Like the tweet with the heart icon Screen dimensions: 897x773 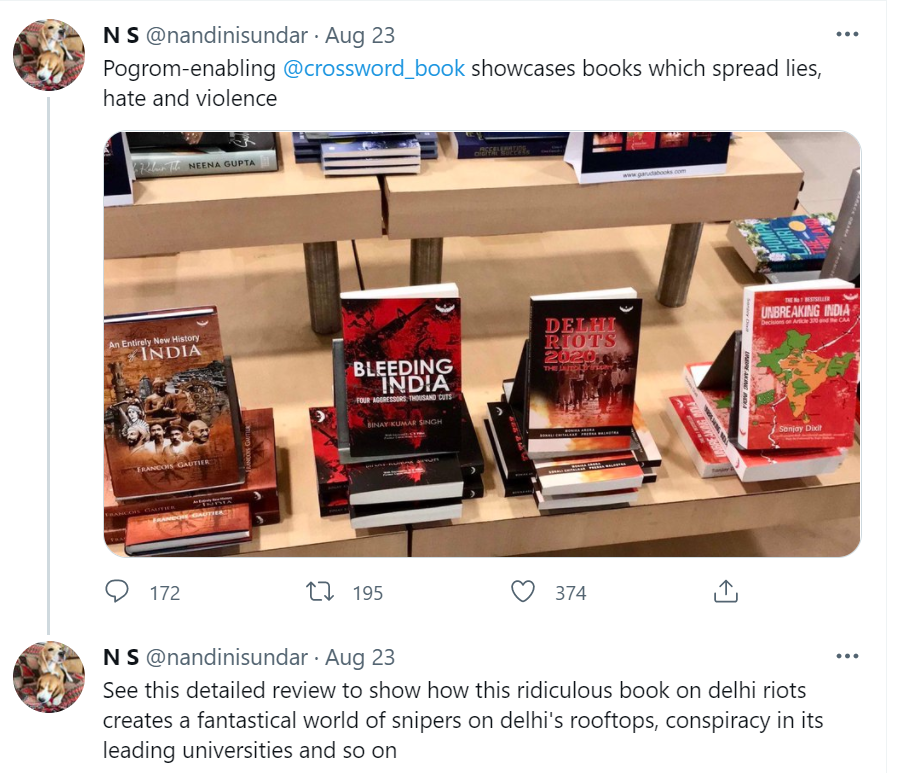point(522,592)
